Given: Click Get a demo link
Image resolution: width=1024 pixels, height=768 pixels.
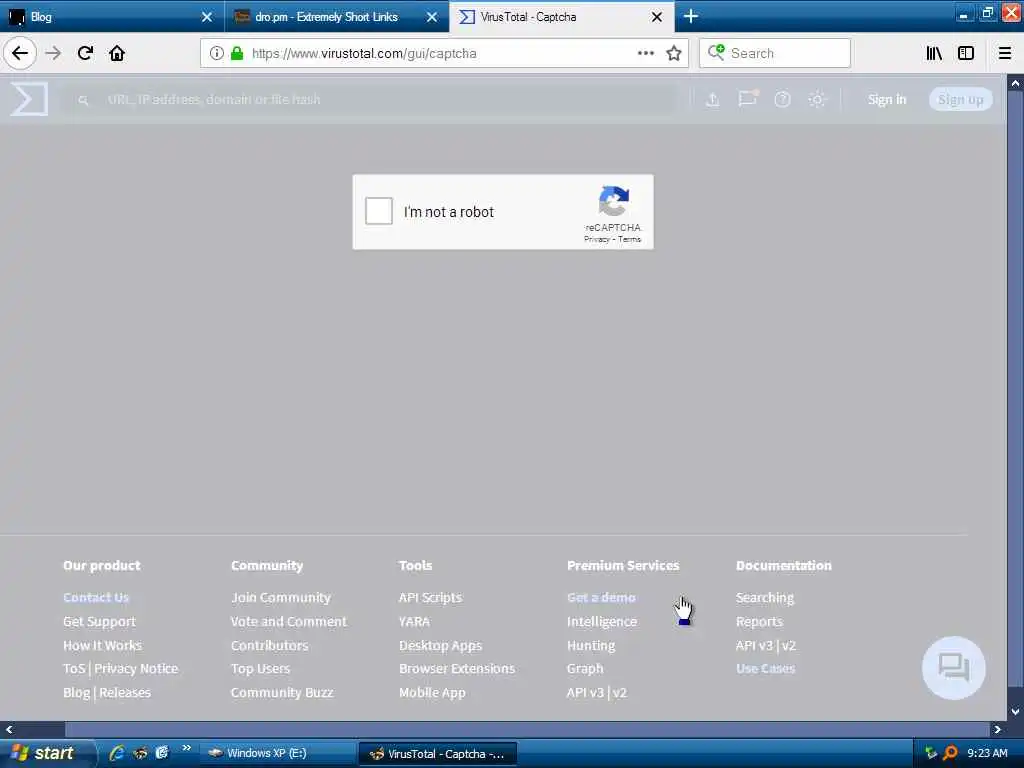Looking at the screenshot, I should [x=601, y=597].
